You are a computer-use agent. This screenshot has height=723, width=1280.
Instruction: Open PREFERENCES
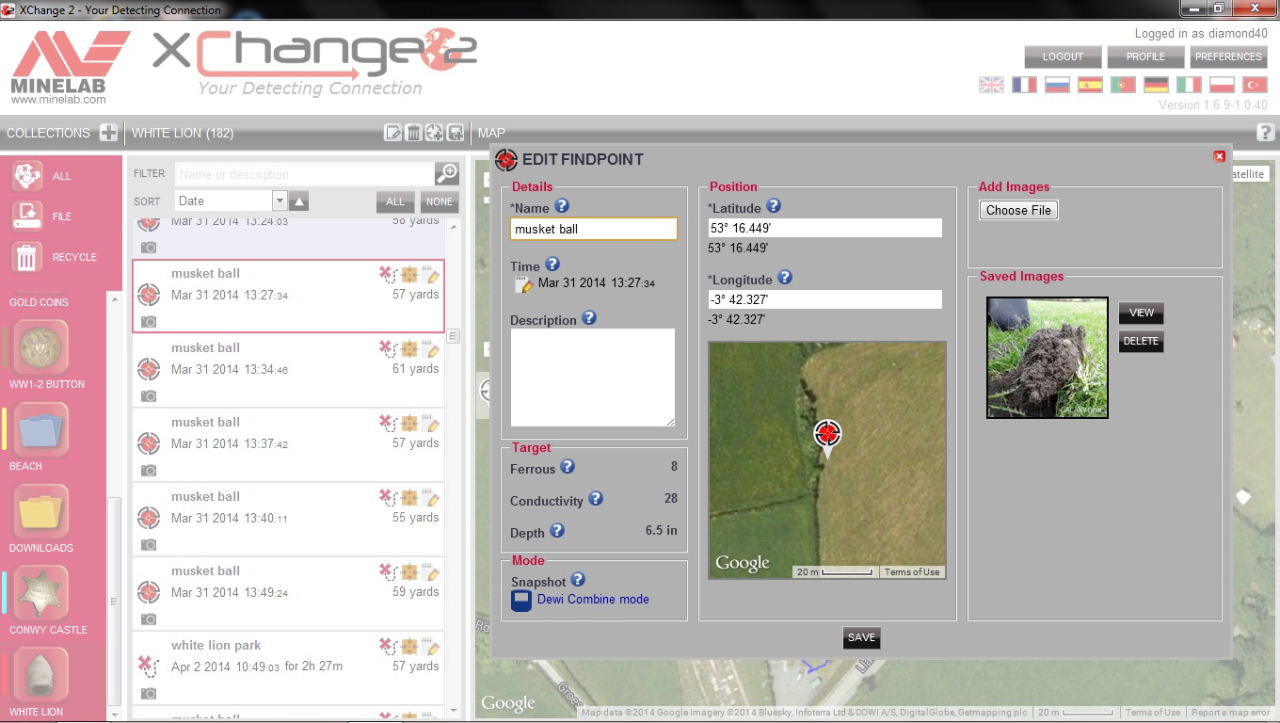click(x=1228, y=57)
